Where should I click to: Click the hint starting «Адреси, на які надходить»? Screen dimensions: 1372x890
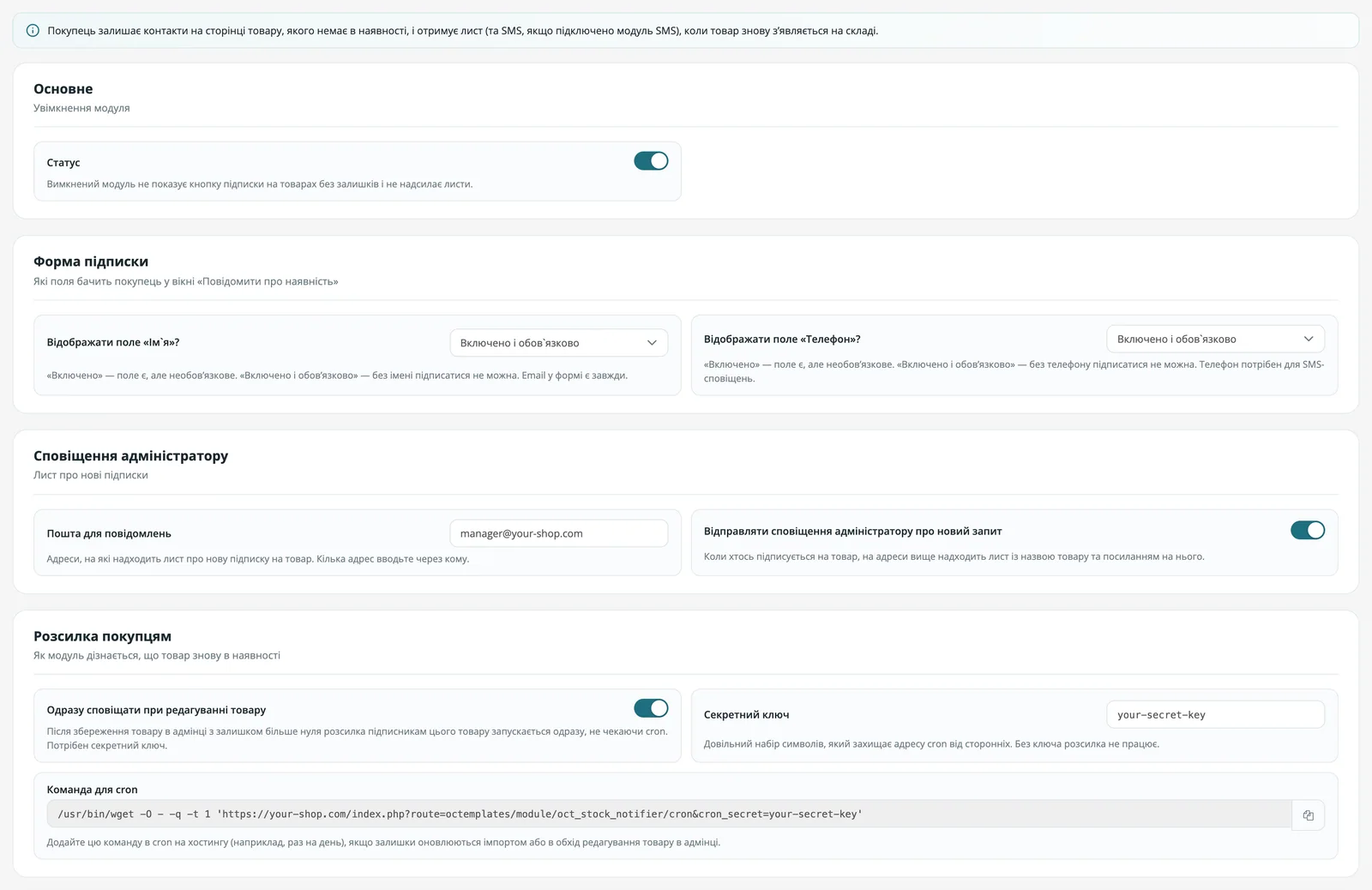pyautogui.click(x=258, y=559)
